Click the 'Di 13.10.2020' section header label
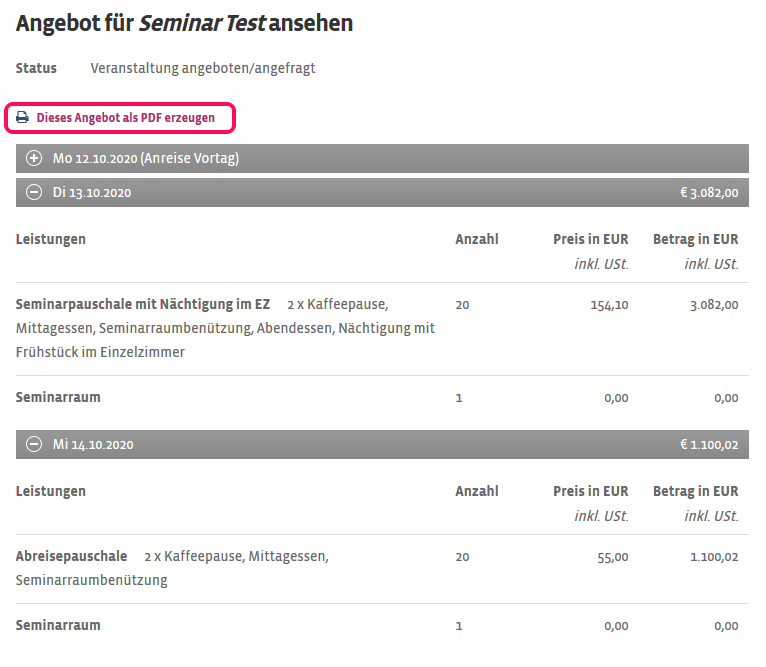The height and width of the screenshot is (667, 766). (92, 193)
